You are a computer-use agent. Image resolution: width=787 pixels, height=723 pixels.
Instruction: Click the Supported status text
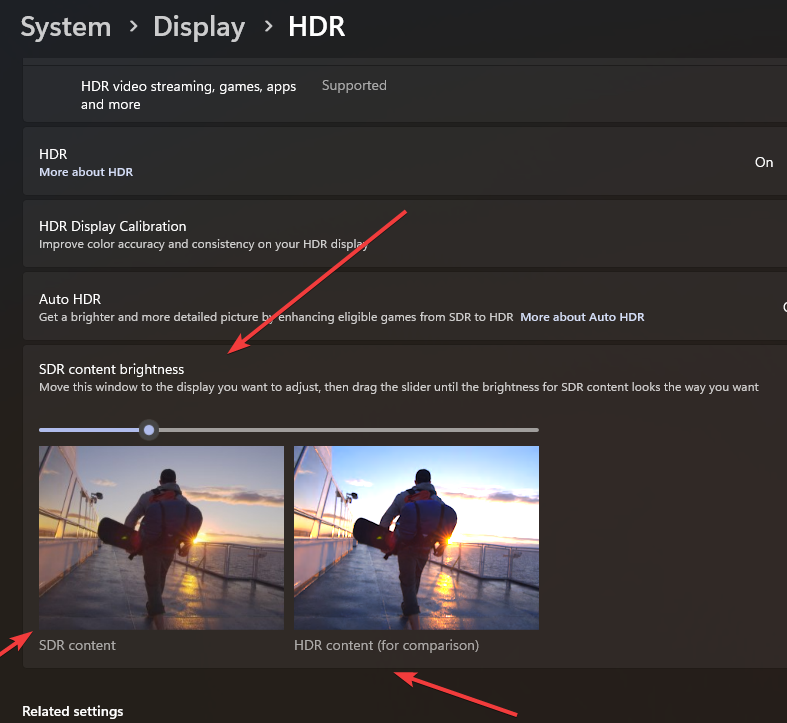[354, 85]
